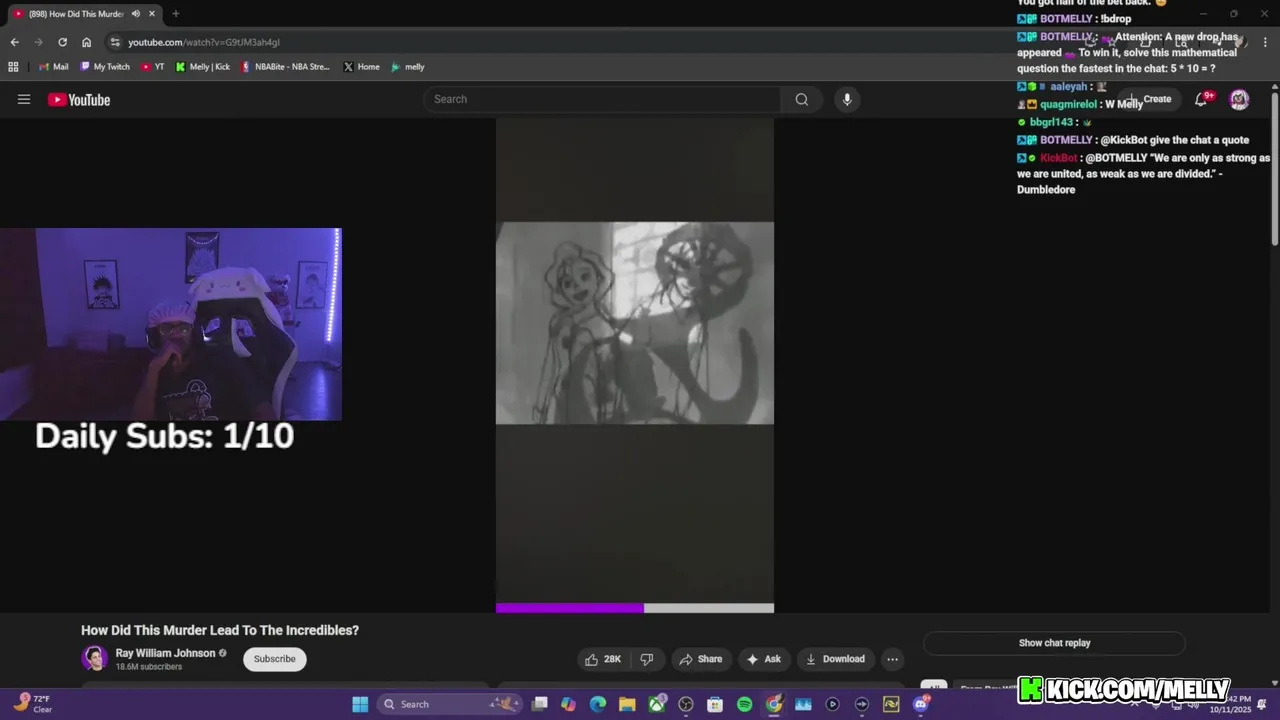Switch to the How Did This Murder tab
This screenshot has height=720, width=1280.
[x=76, y=14]
